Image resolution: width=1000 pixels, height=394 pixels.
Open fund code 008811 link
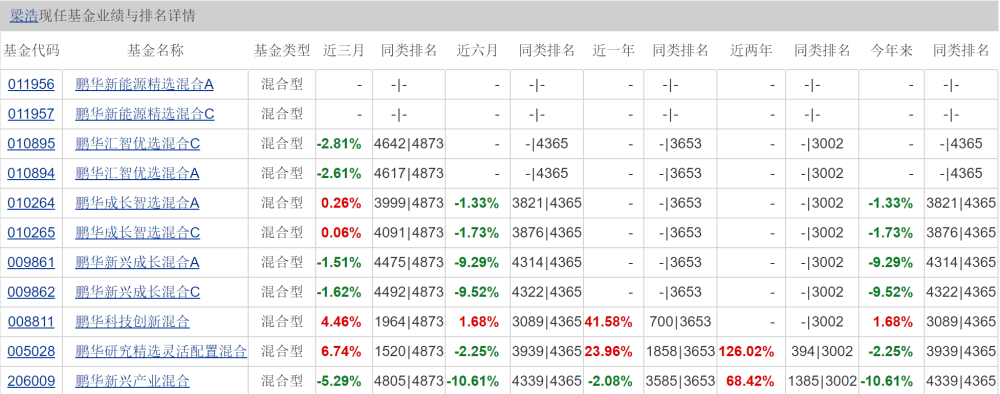pyautogui.click(x=31, y=322)
